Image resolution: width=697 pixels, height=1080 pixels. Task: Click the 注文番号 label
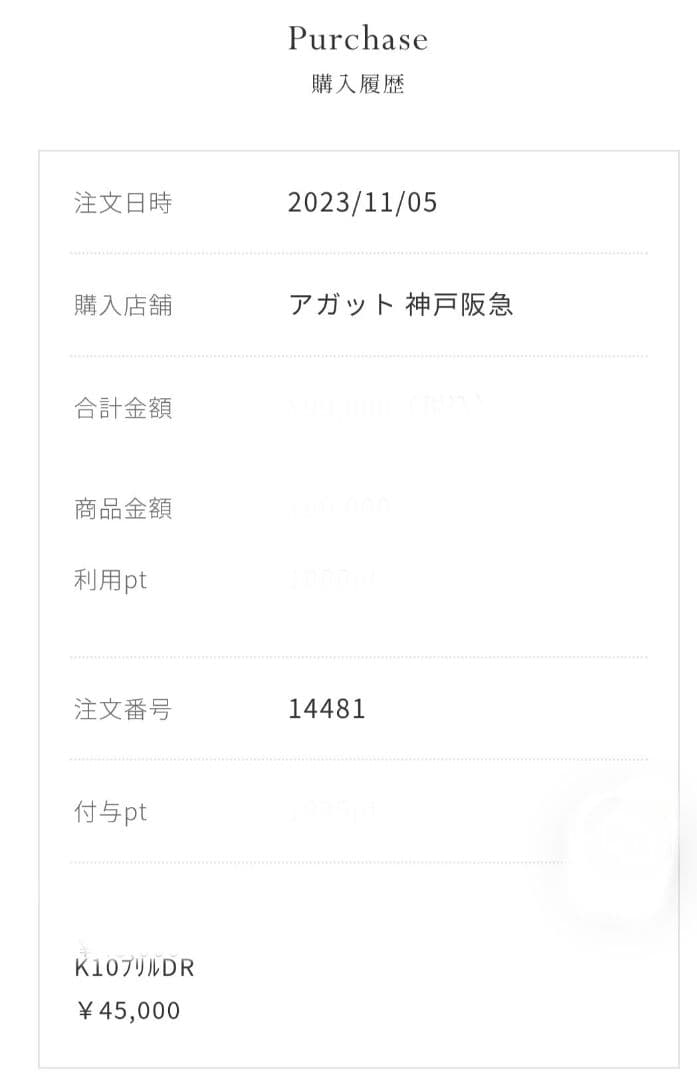pos(123,710)
